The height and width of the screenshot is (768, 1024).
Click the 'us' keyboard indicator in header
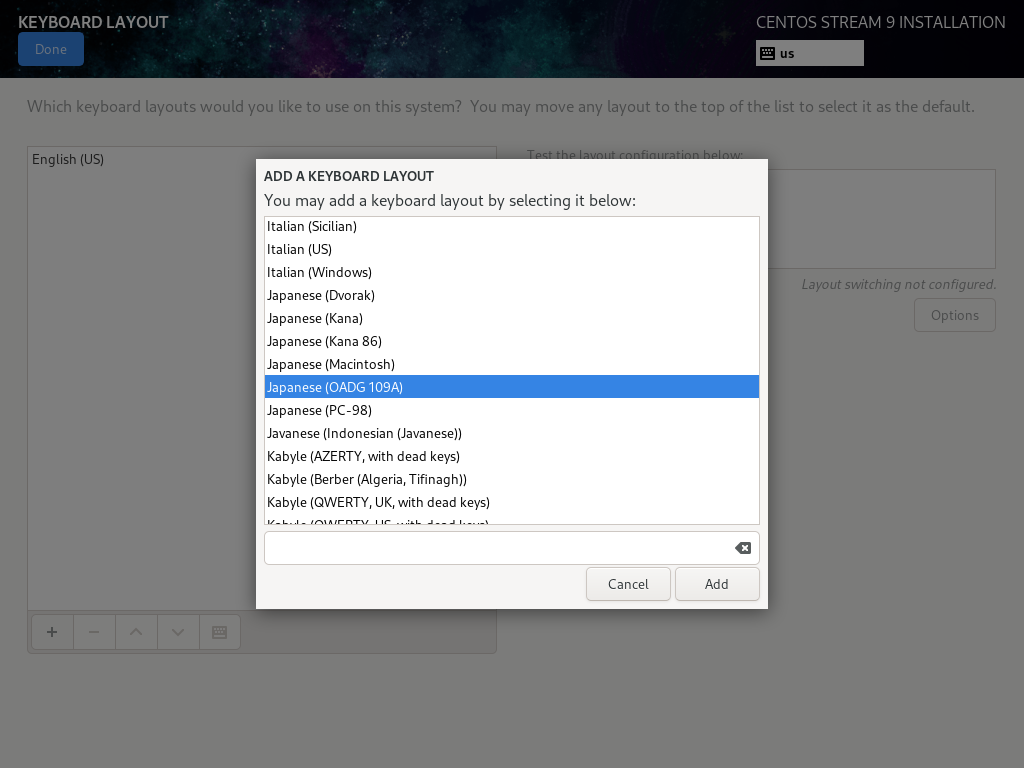point(809,53)
